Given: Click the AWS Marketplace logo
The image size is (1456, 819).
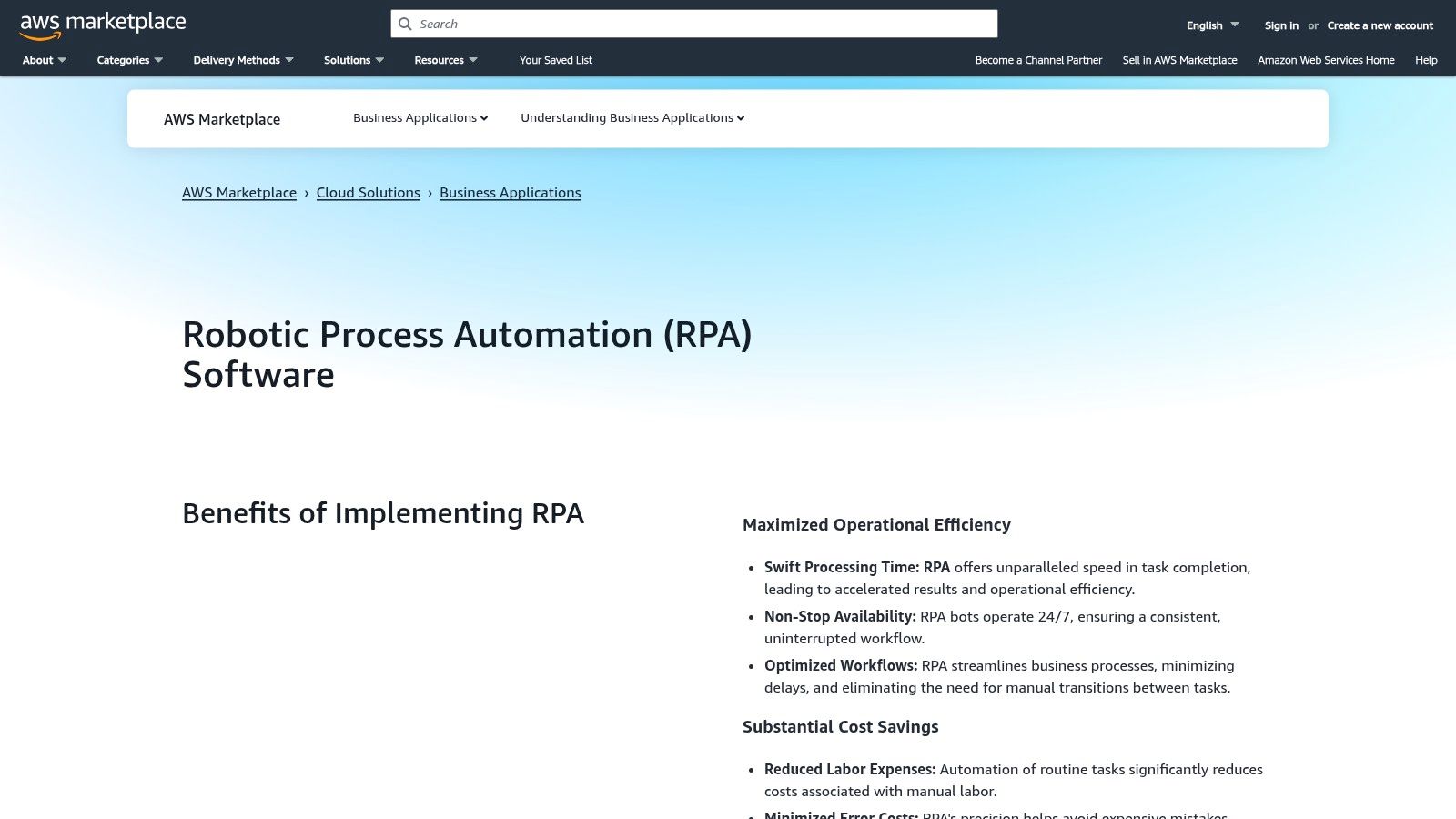Looking at the screenshot, I should [103, 25].
